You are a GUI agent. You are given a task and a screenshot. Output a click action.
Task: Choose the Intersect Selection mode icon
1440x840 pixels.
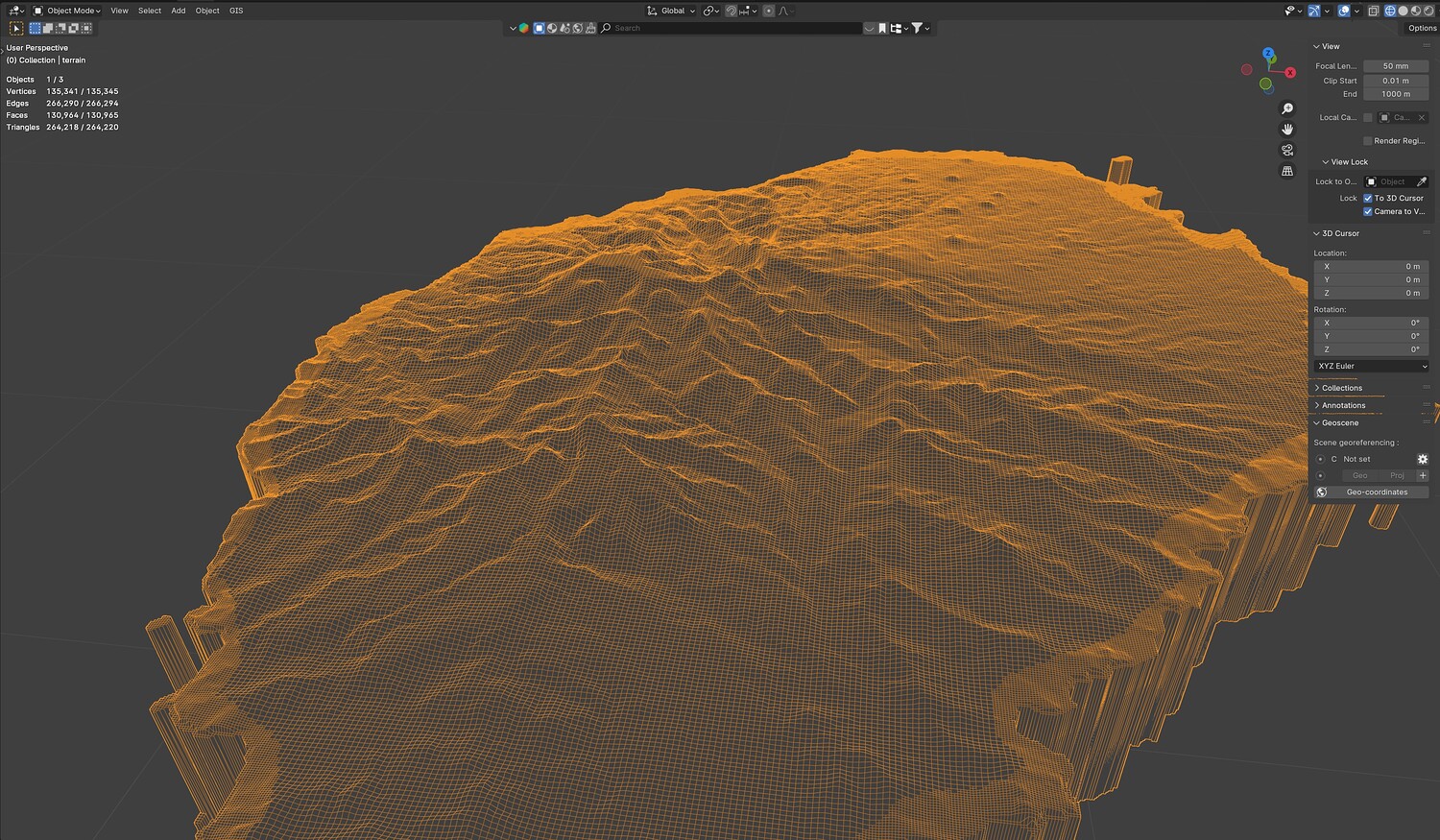click(x=85, y=29)
